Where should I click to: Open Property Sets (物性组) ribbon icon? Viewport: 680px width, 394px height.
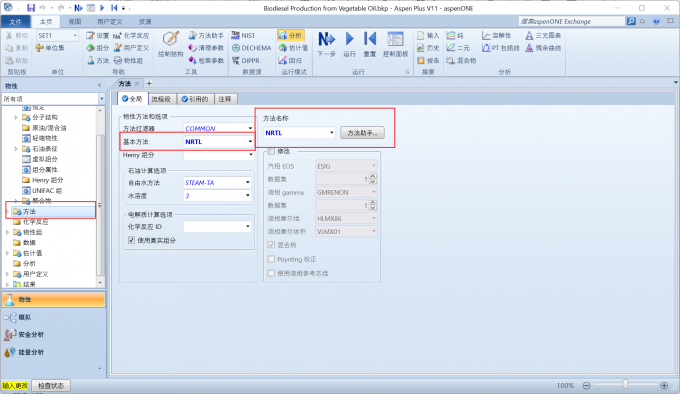[128, 61]
